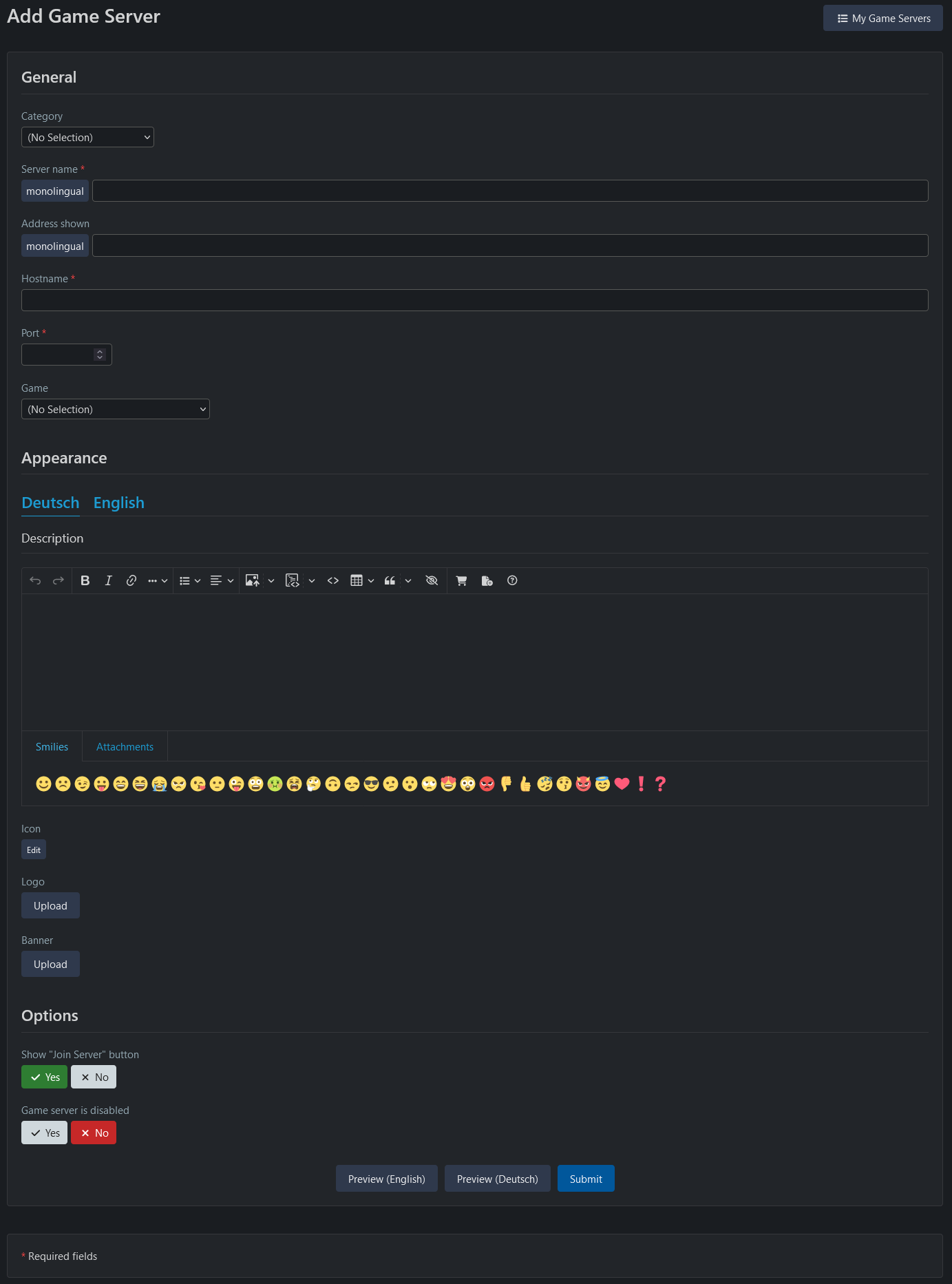Open the Attachments tab
This screenshot has height=1284, width=952.
coord(125,746)
